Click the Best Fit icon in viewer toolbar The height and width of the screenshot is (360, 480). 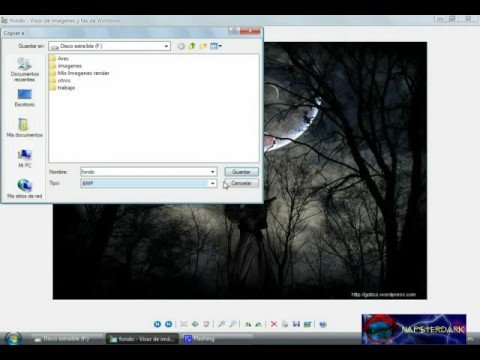(184, 324)
